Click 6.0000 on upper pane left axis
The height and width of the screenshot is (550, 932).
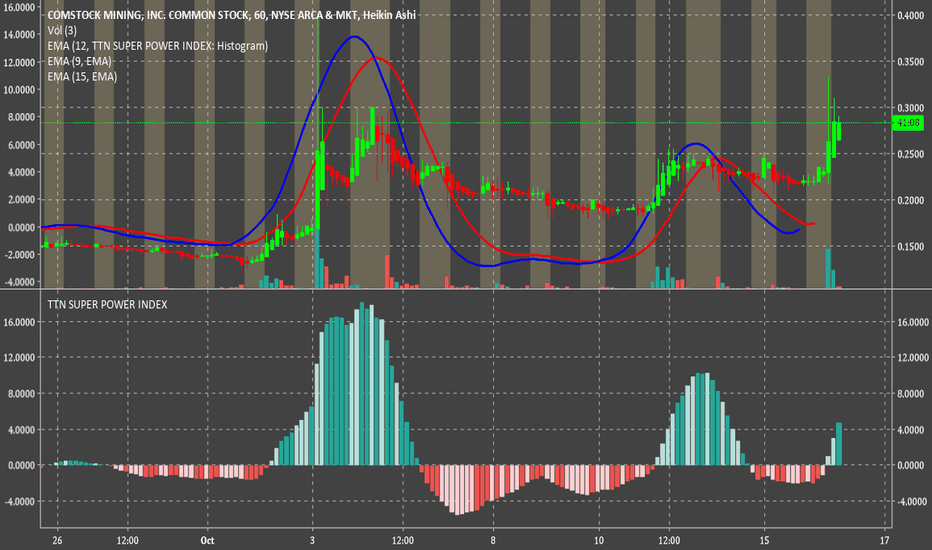[x=21, y=145]
